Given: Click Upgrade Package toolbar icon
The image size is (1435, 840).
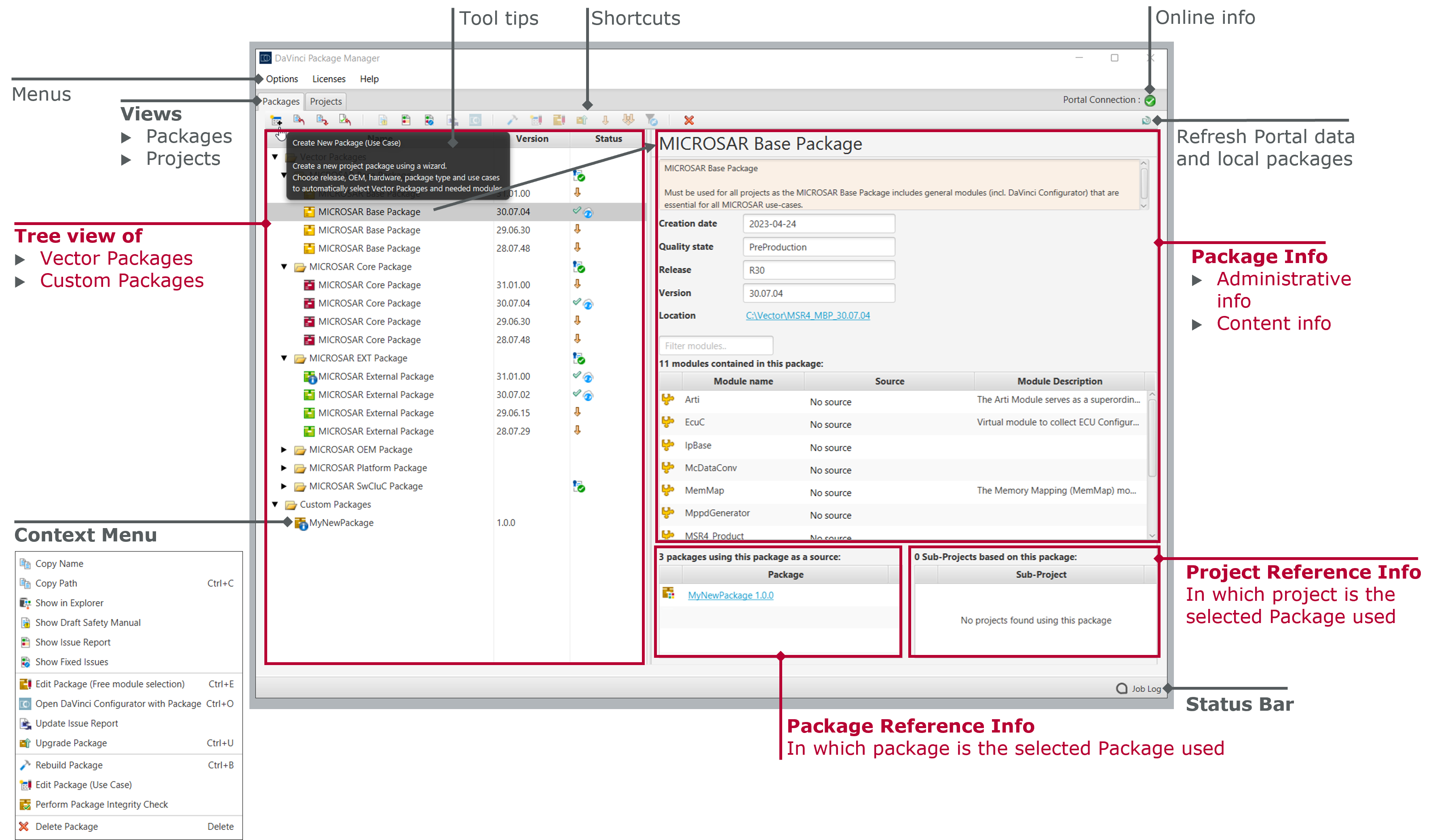Looking at the screenshot, I should coord(581,120).
